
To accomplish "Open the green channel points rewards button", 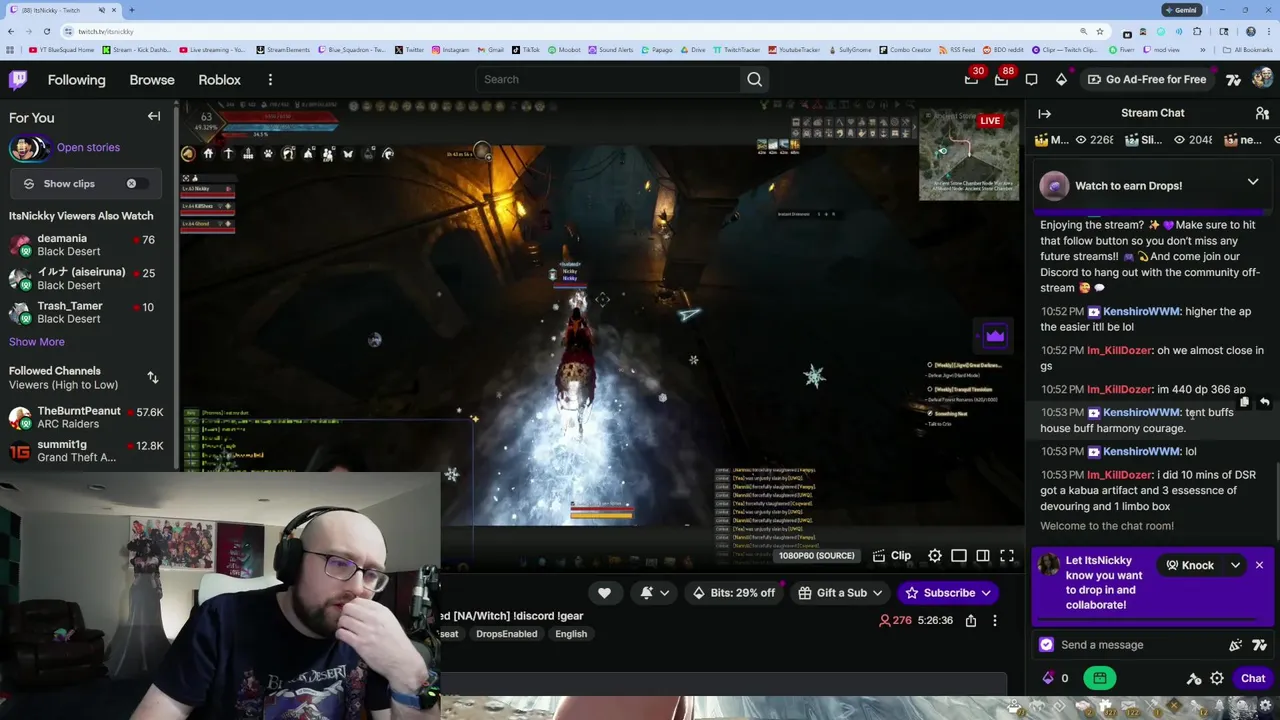I will point(1099,678).
